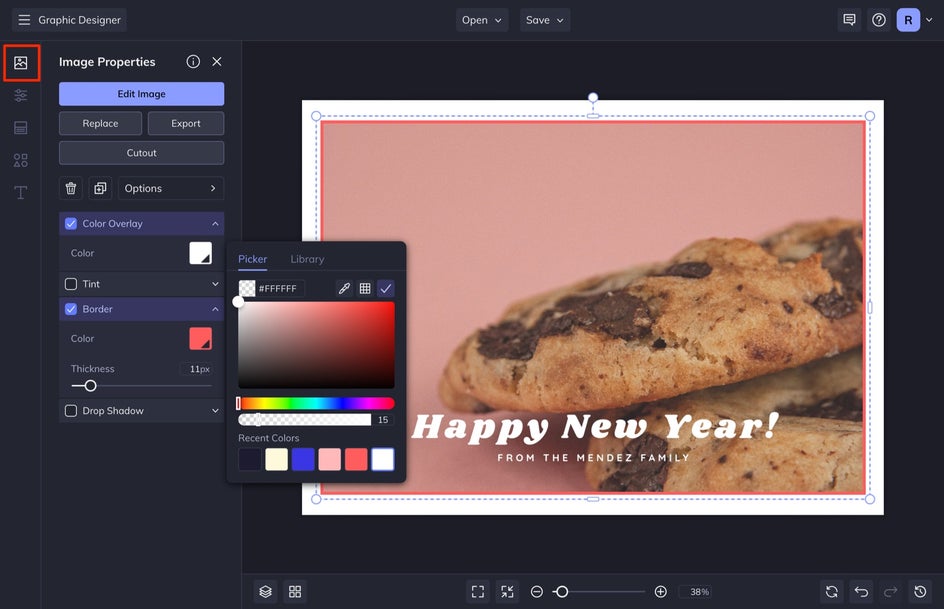Image resolution: width=944 pixels, height=609 pixels.
Task: Zoom in with the plus icon
Action: [x=660, y=592]
